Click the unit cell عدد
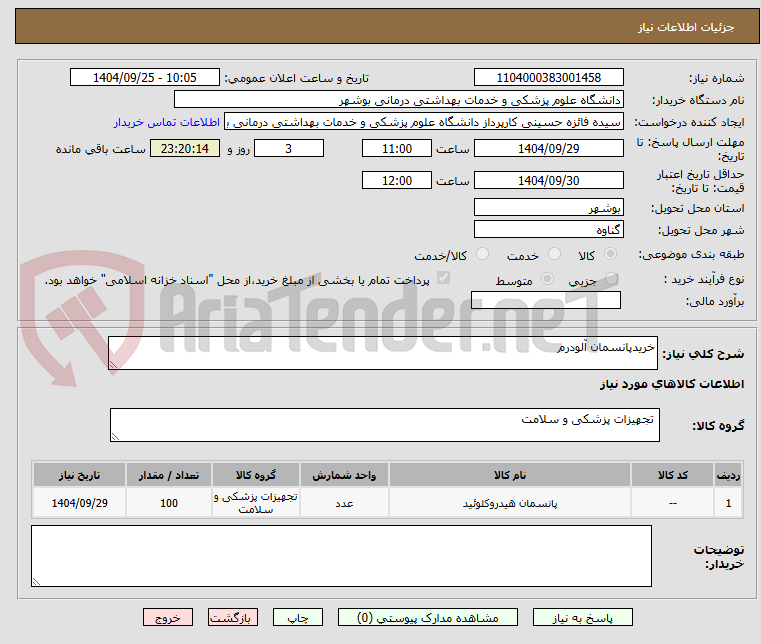The width and height of the screenshot is (761, 644). pyautogui.click(x=344, y=503)
